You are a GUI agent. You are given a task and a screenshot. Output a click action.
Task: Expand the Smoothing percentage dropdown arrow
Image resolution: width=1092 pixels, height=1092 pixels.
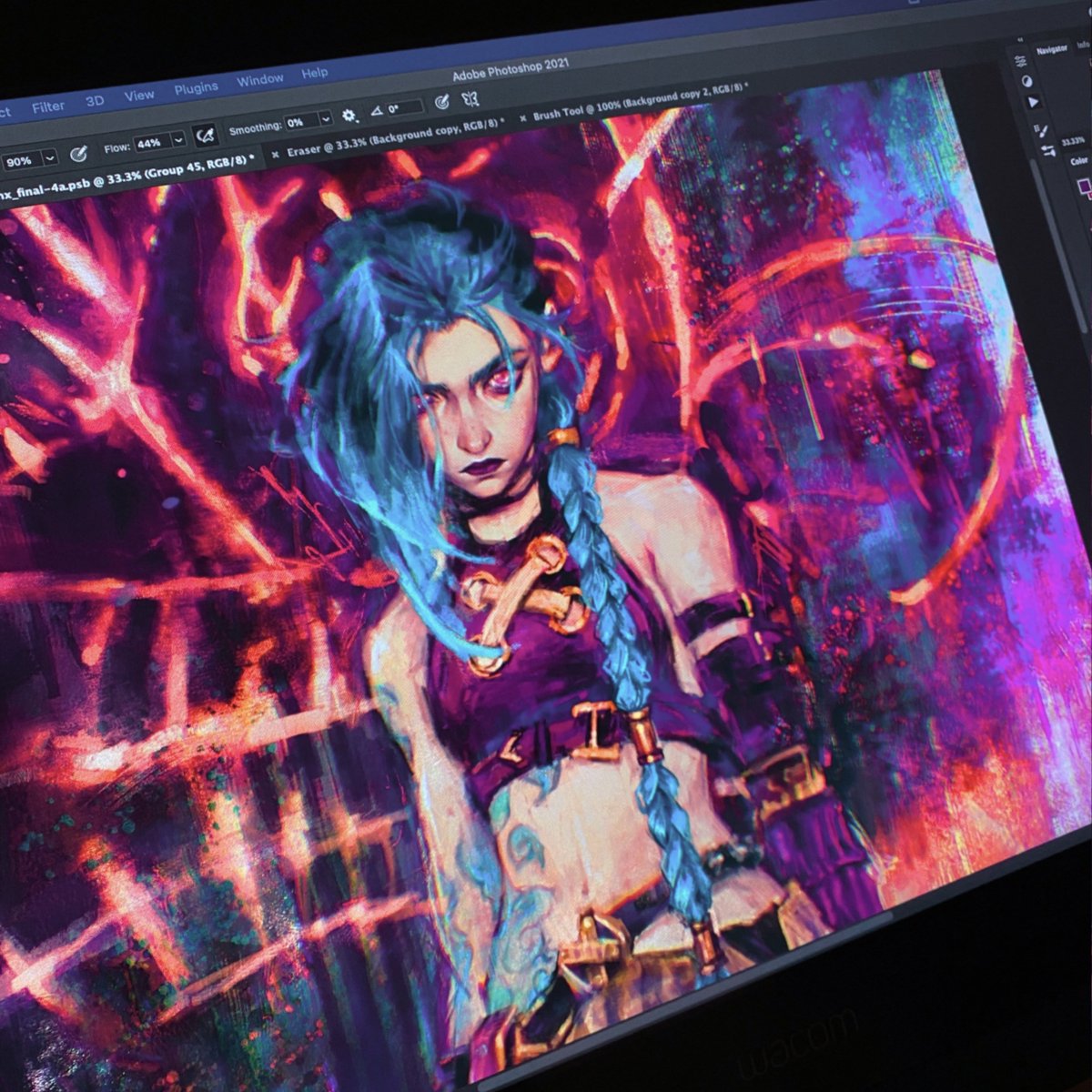point(326,118)
